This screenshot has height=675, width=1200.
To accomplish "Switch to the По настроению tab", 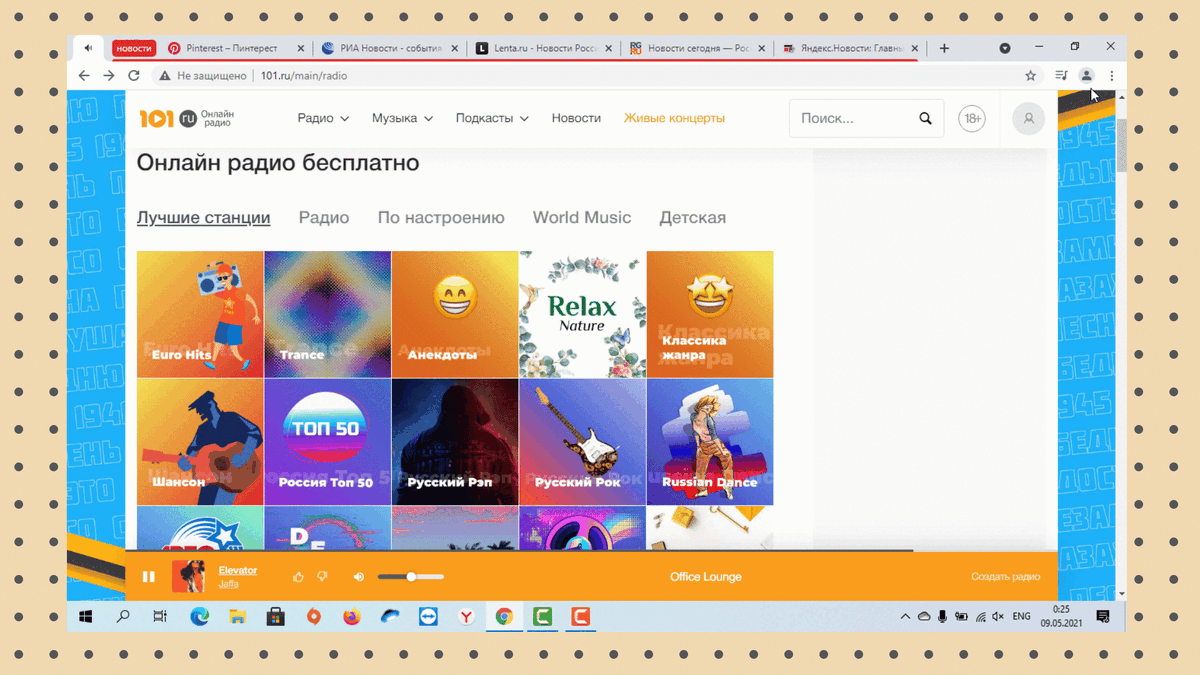I will pyautogui.click(x=441, y=218).
